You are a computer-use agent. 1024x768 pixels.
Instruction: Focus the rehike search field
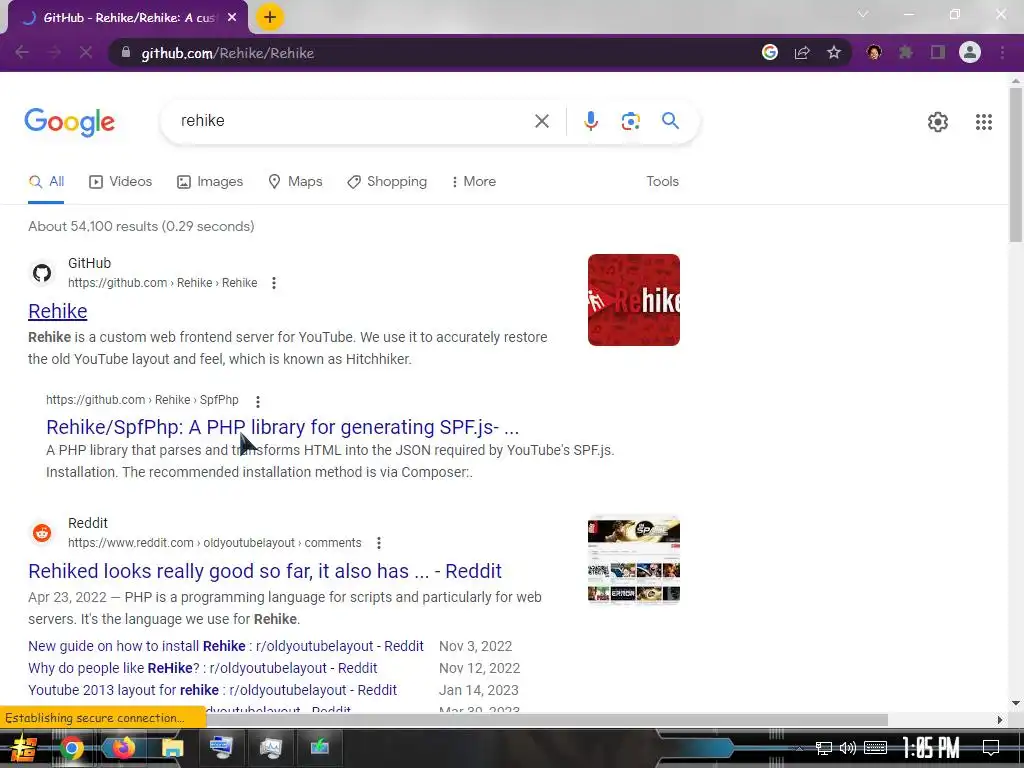click(353, 121)
